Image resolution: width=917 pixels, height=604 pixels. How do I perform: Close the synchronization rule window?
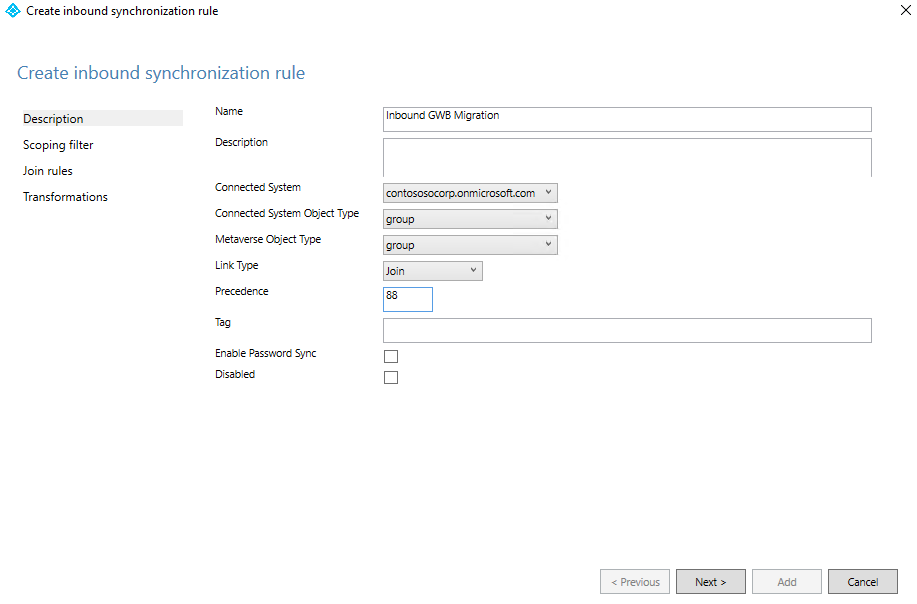905,11
